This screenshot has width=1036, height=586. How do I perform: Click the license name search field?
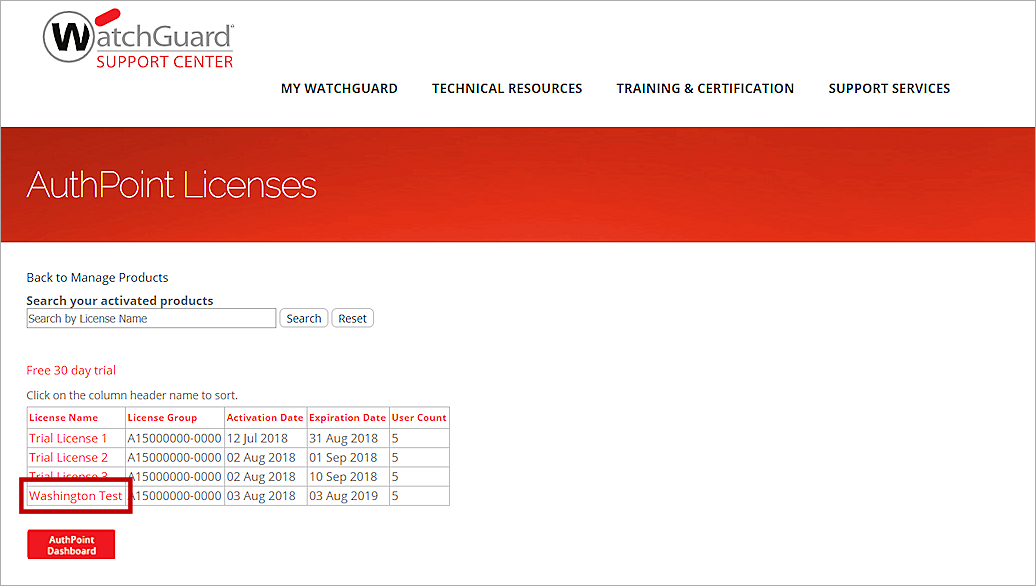click(150, 317)
